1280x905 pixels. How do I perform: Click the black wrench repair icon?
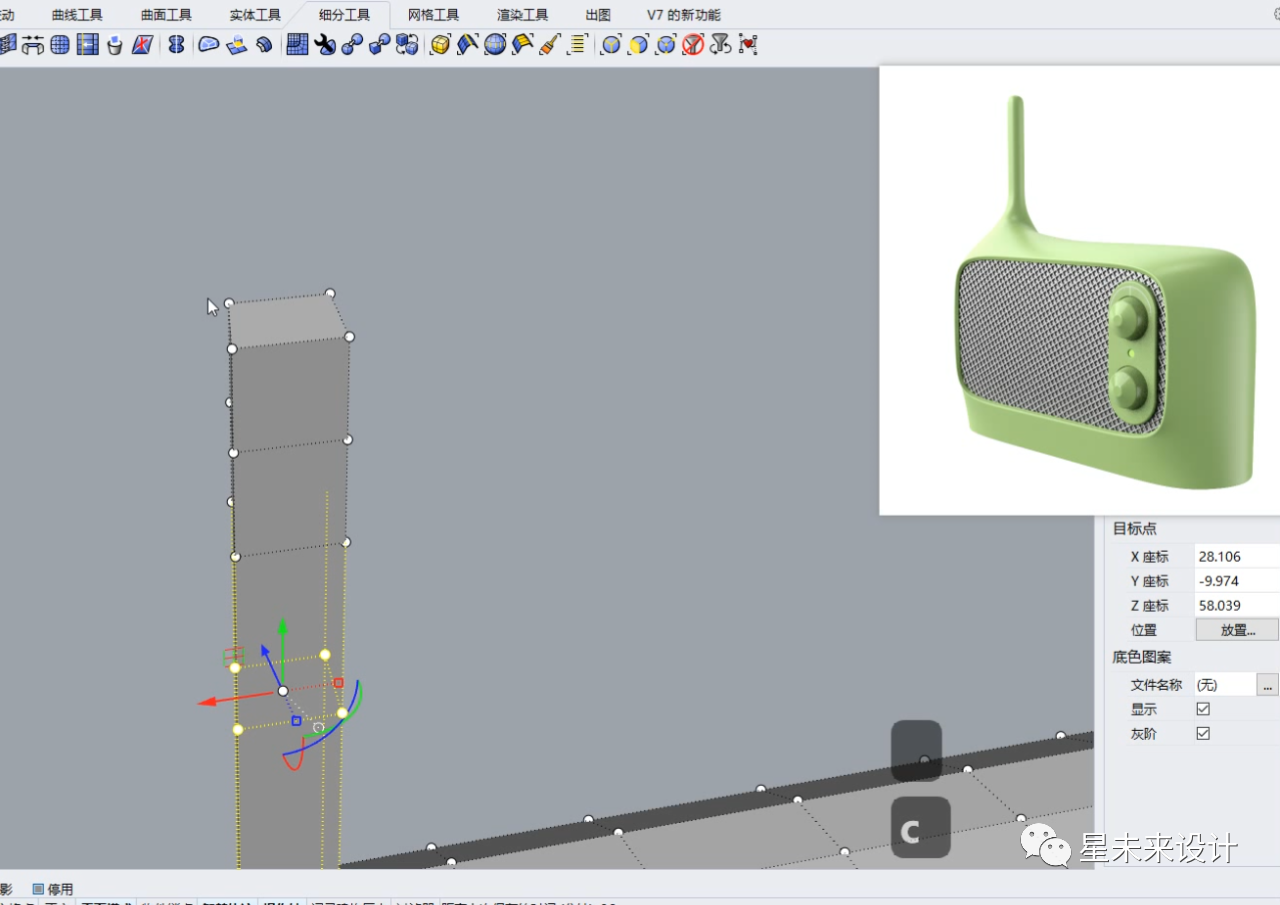tap(324, 44)
